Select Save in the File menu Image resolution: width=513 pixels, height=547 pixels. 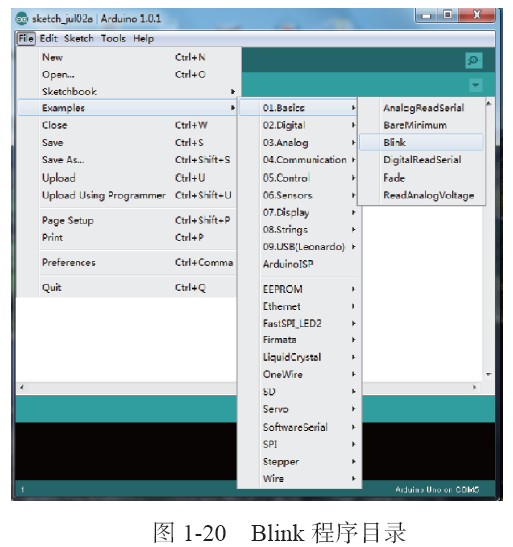(127, 143)
